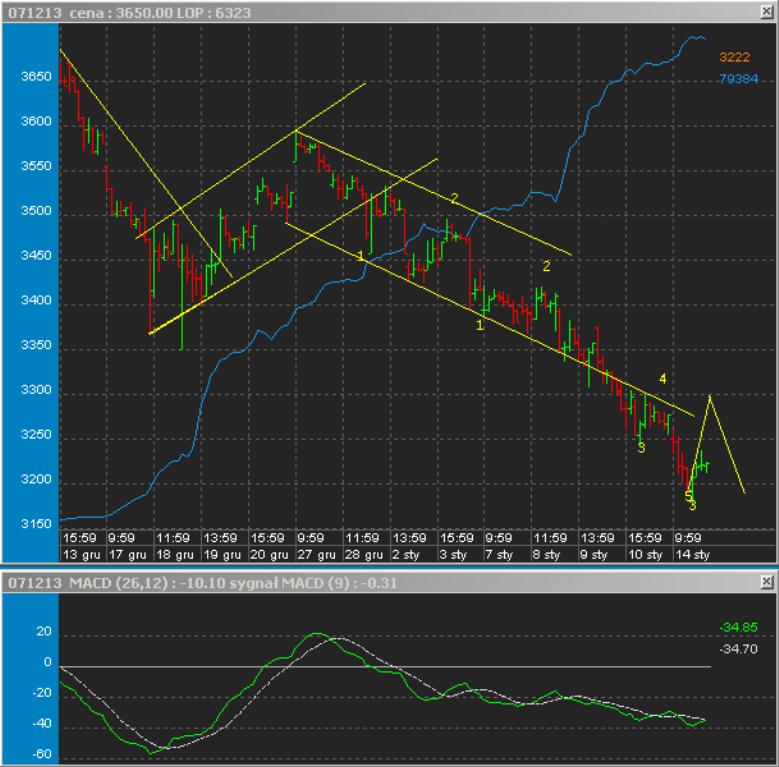This screenshot has width=779, height=767.
Task: Close the price chart panel
Action: [767, 12]
